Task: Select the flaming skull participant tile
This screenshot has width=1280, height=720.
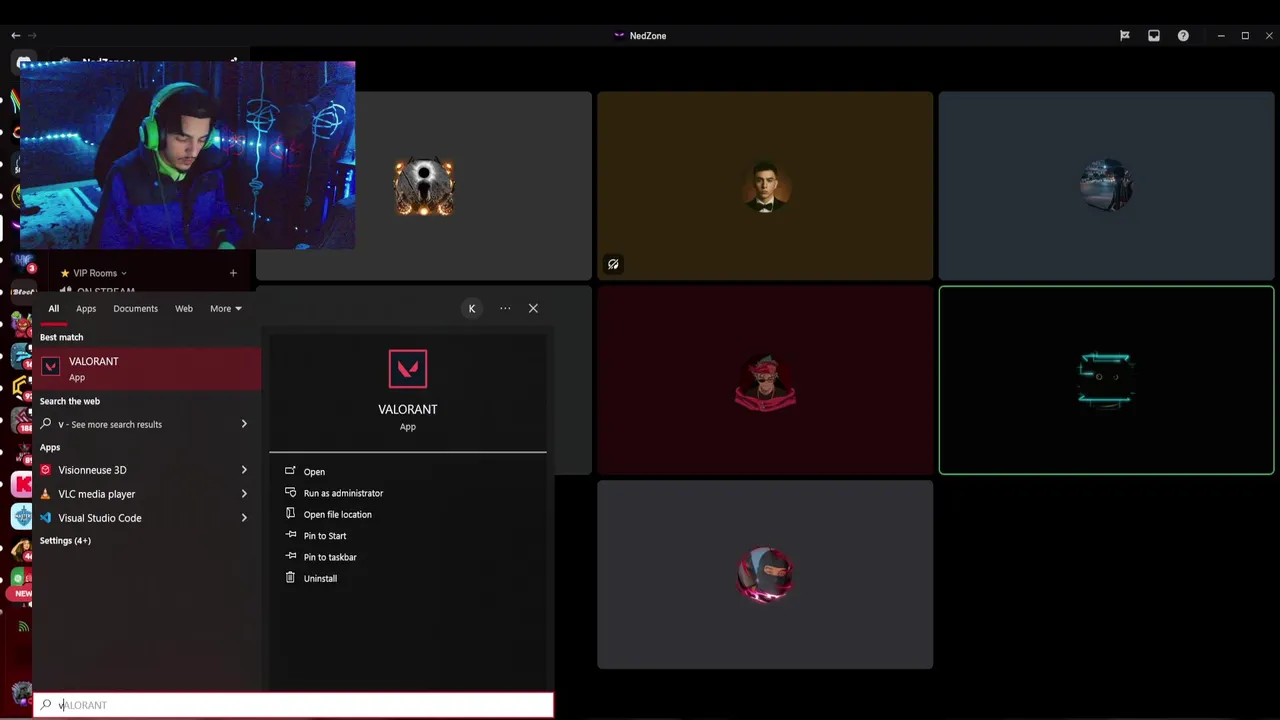Action: [x=423, y=186]
